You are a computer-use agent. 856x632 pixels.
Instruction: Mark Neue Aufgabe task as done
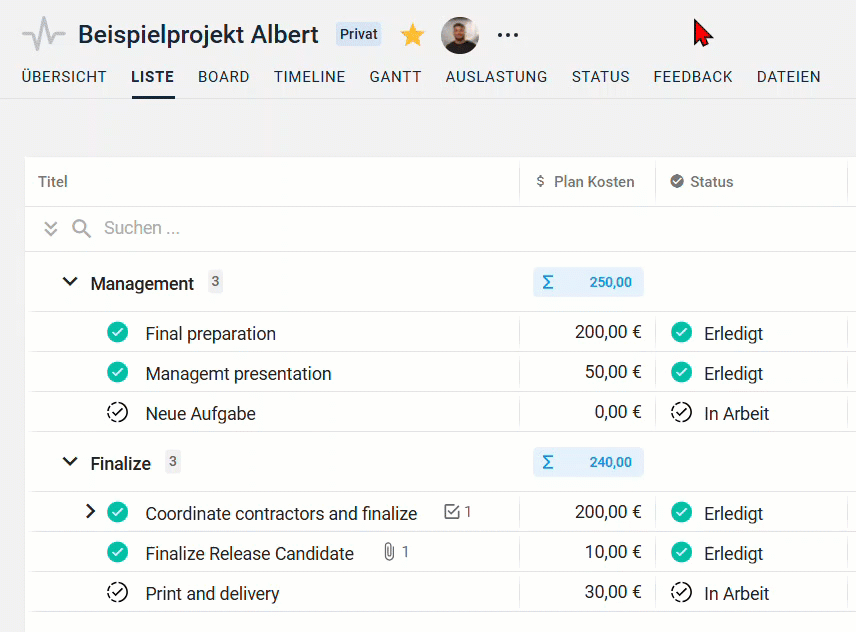[x=117, y=412]
